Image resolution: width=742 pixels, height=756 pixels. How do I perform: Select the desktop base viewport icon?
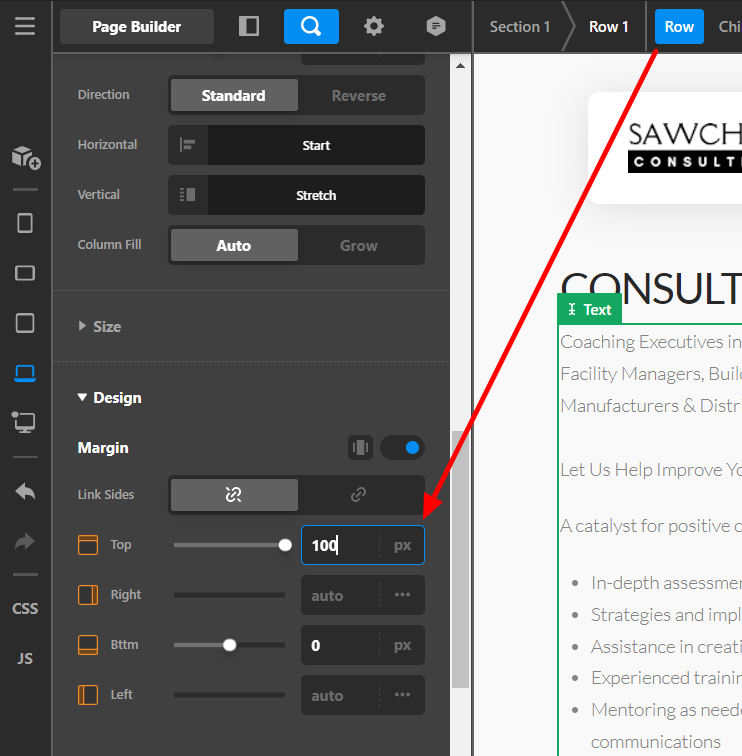point(24,422)
